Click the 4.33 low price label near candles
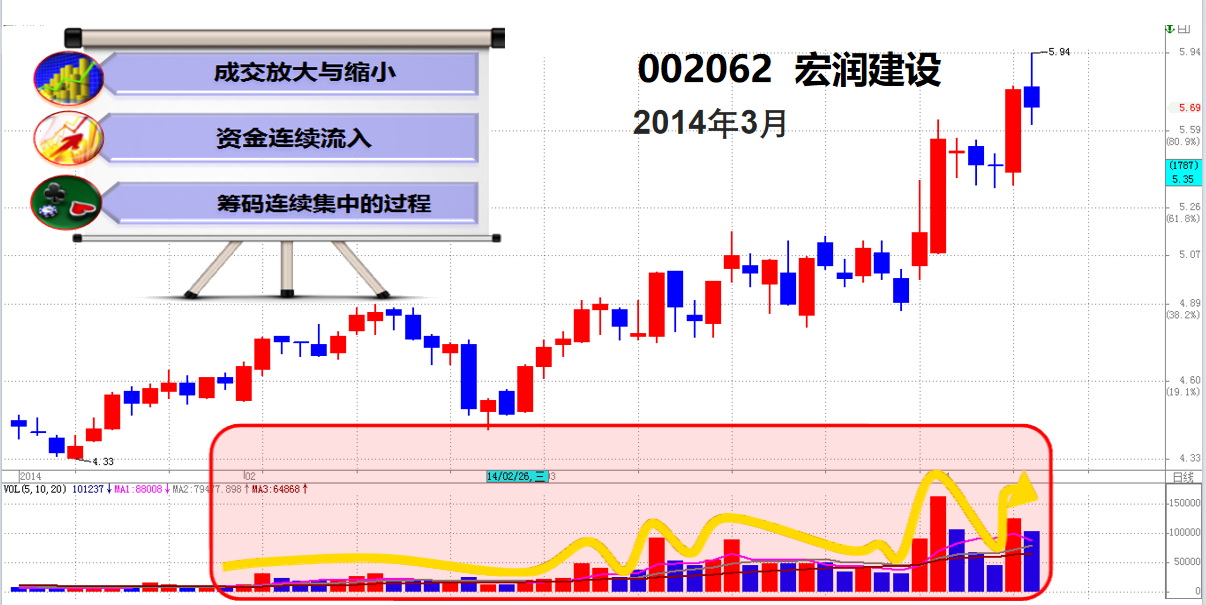Screen dimensions: 1206x605 [102, 461]
